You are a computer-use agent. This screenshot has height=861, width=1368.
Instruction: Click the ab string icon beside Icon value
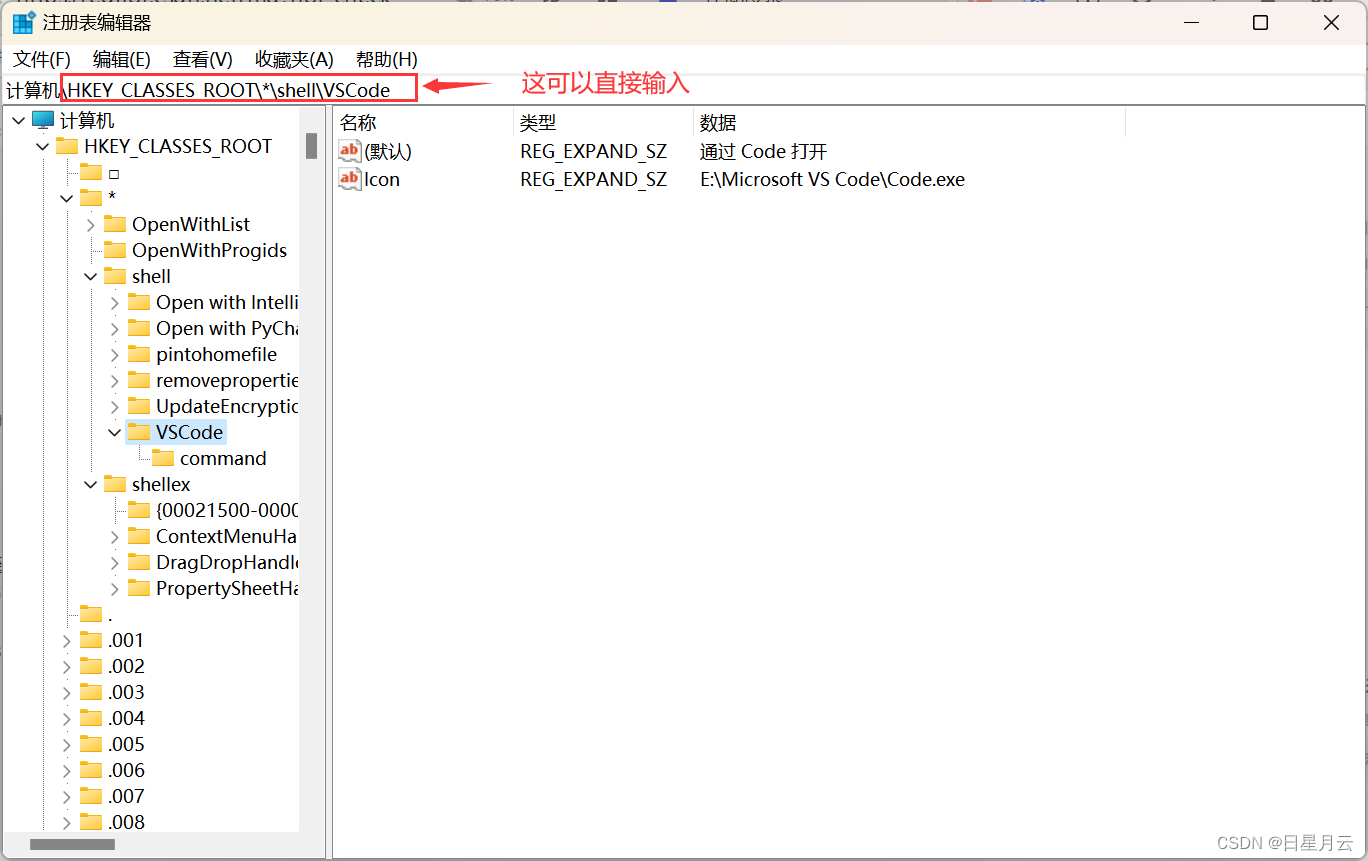pyautogui.click(x=350, y=179)
